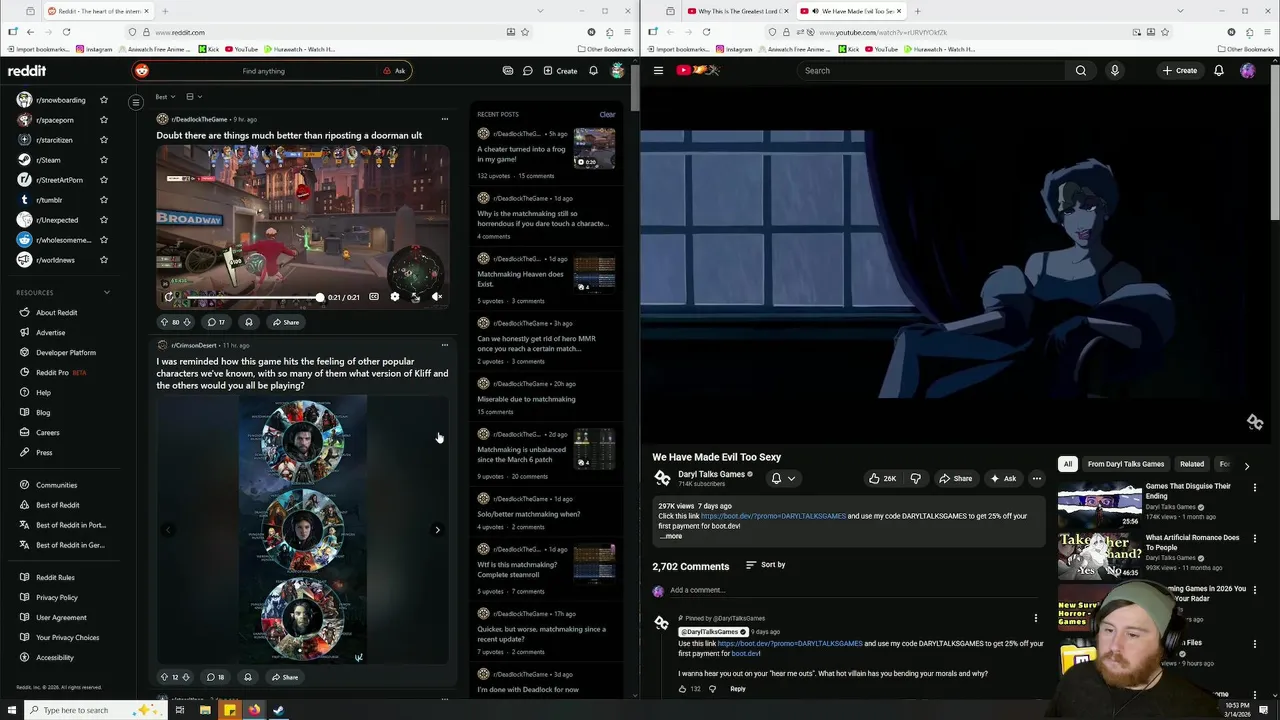Open more actions menu under YouTube video

(x=1037, y=479)
